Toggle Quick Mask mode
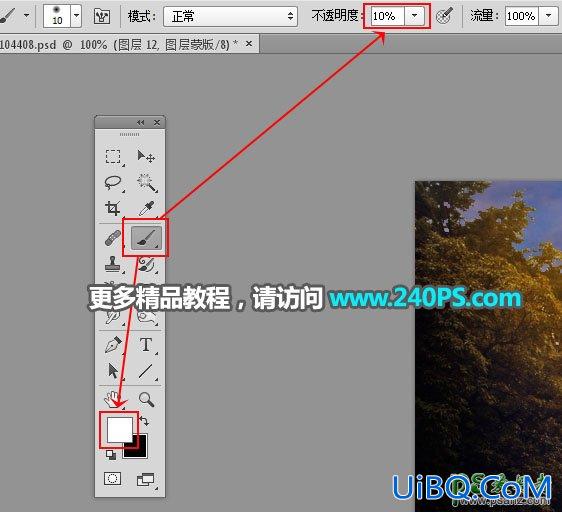Viewport: 562px width, 512px height. coord(113,479)
